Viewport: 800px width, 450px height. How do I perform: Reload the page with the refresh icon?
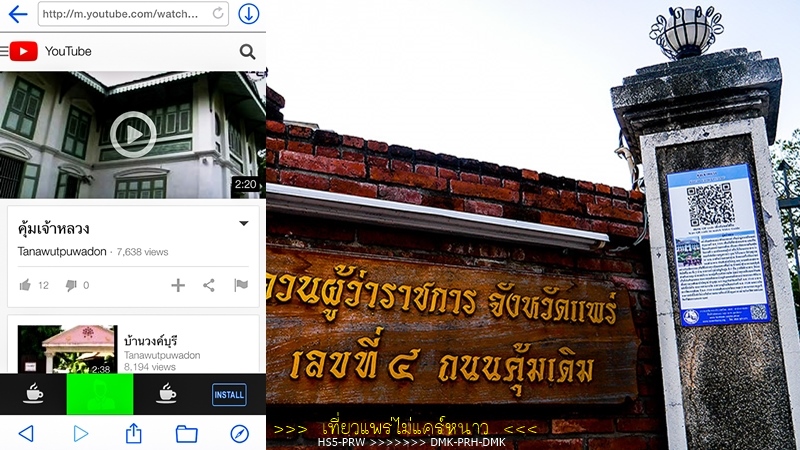218,13
